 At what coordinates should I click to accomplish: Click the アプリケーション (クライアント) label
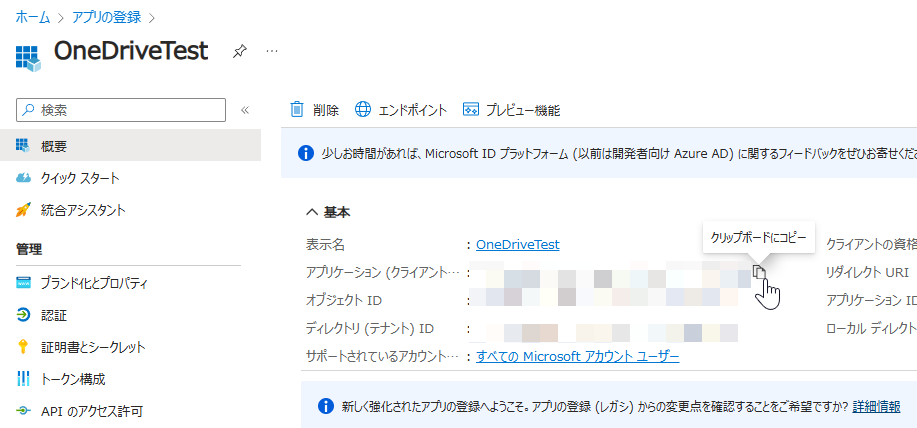pyautogui.click(x=384, y=272)
